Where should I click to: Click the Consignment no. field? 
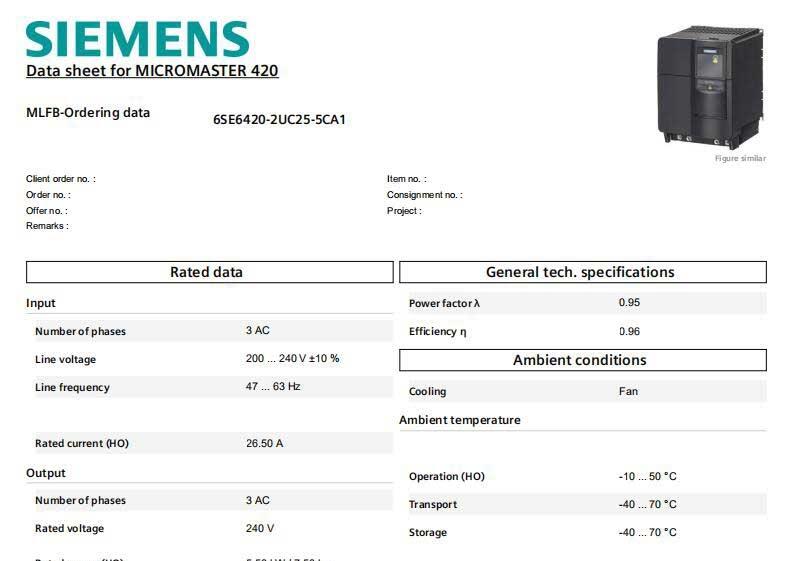424,195
